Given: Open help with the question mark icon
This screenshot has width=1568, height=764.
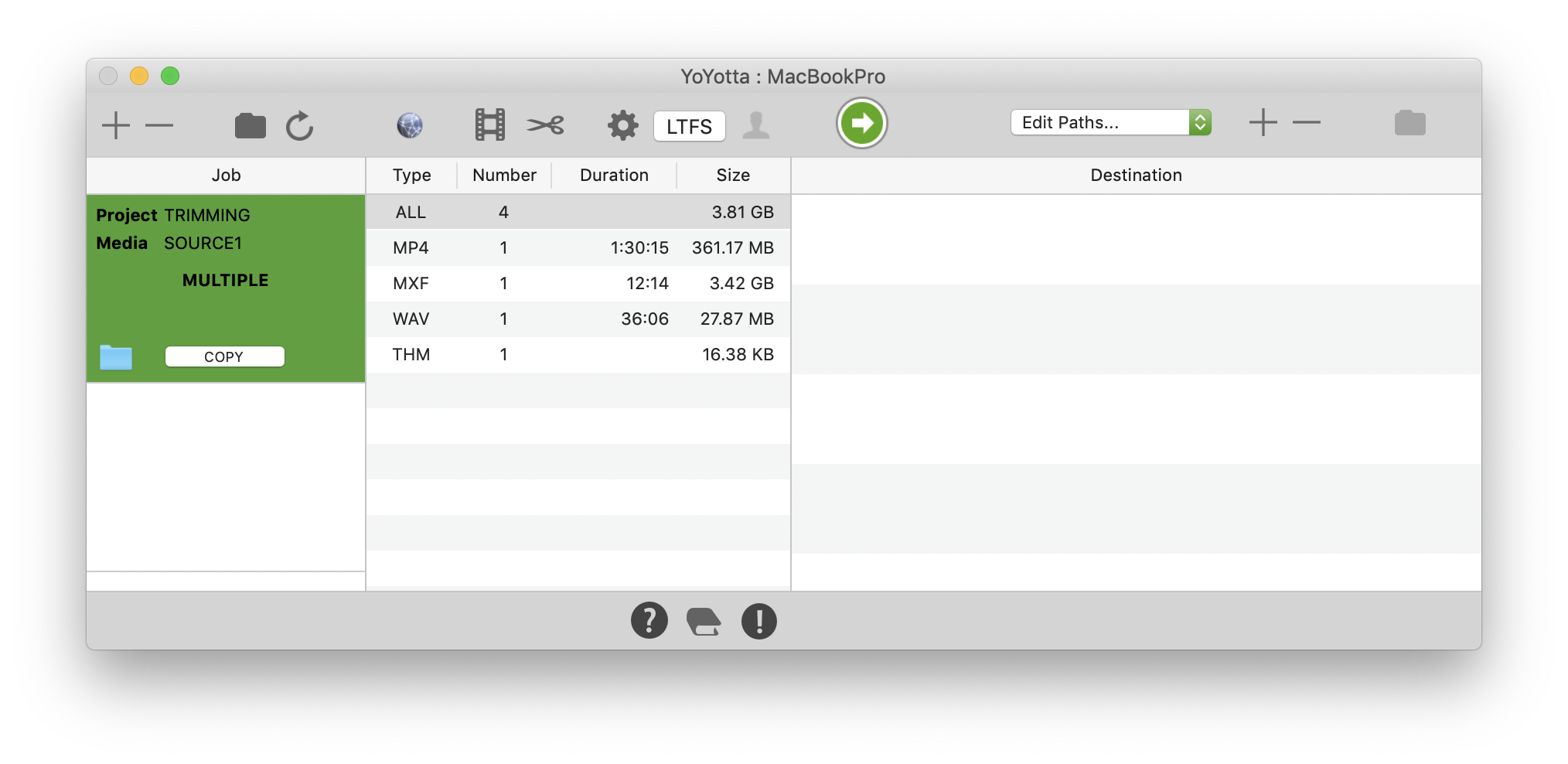Looking at the screenshot, I should click(x=649, y=620).
